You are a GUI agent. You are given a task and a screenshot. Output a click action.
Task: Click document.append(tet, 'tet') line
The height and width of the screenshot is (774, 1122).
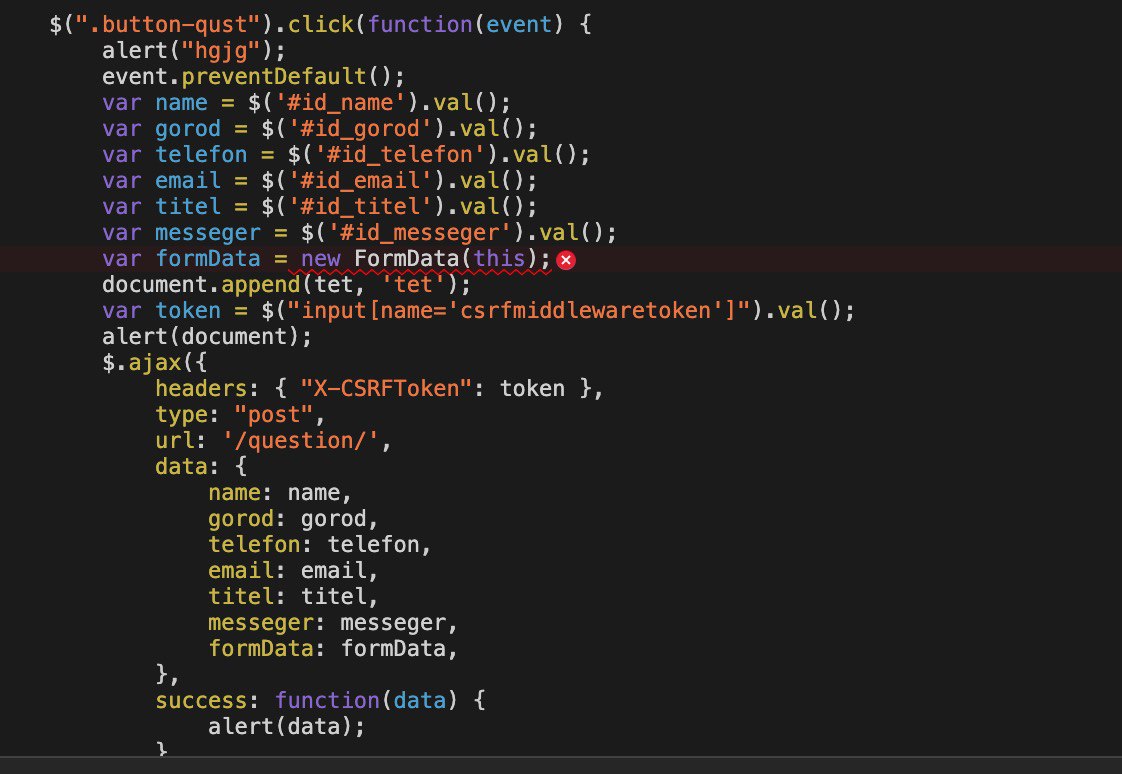[286, 285]
